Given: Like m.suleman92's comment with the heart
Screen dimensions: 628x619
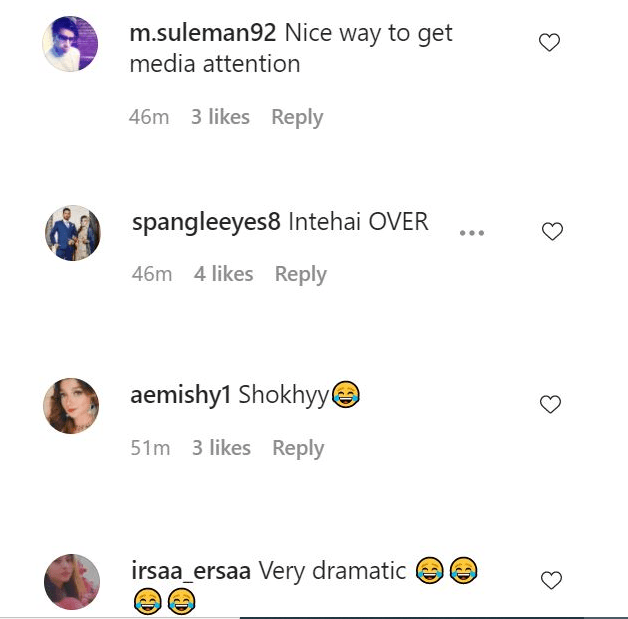Looking at the screenshot, I should pyautogui.click(x=549, y=43).
